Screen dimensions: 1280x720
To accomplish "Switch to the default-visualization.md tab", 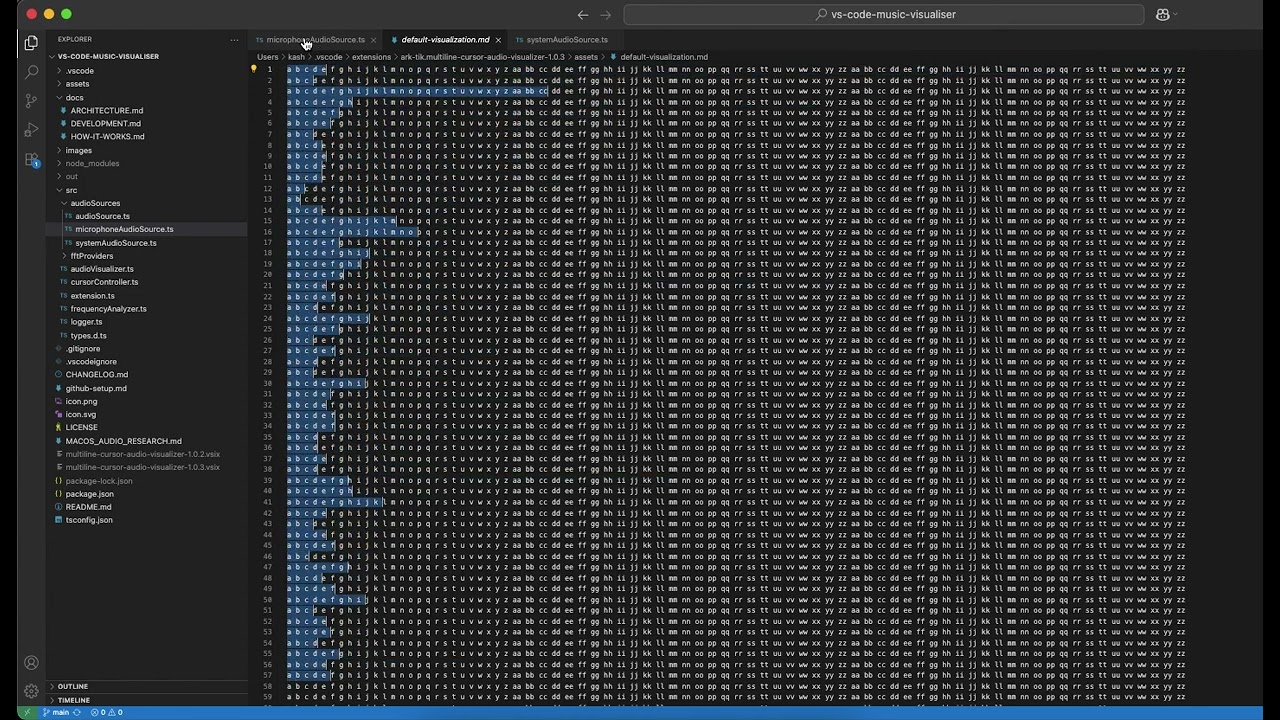I will (x=445, y=40).
